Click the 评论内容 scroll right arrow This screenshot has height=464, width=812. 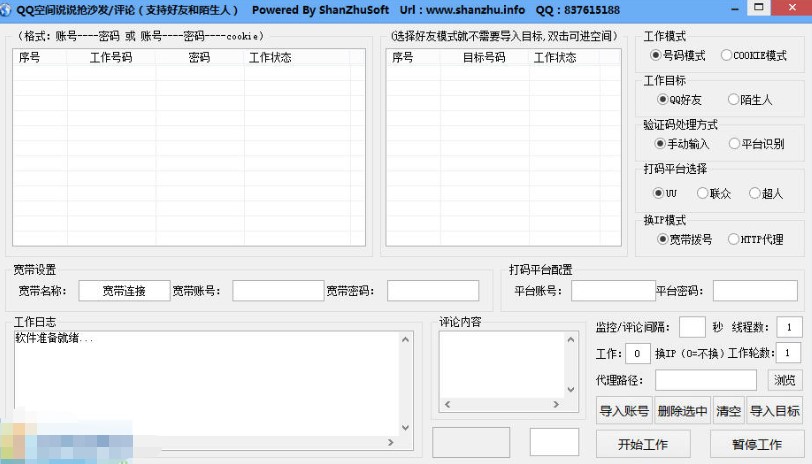point(556,404)
